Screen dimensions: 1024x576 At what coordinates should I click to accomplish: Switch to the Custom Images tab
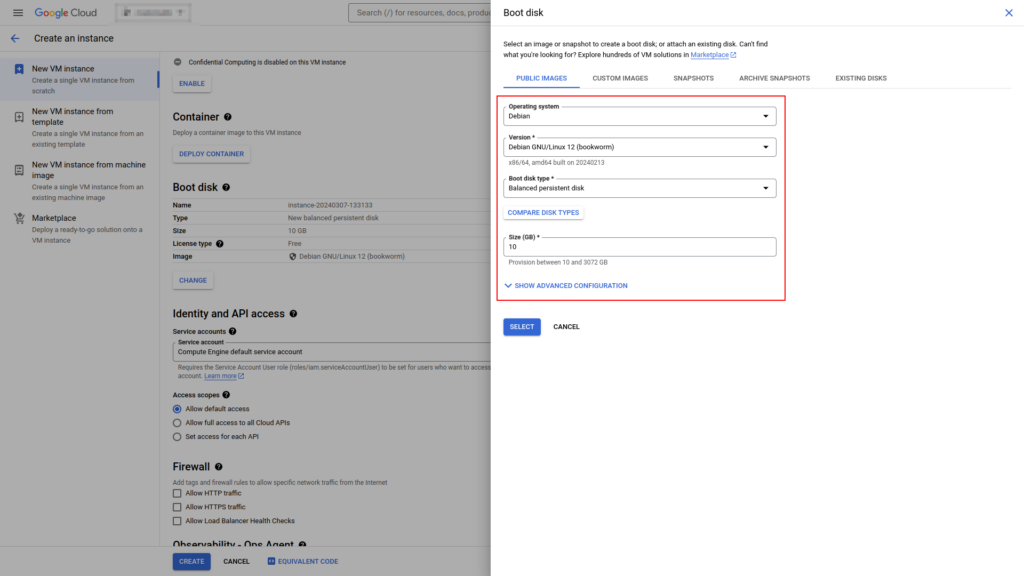point(620,78)
